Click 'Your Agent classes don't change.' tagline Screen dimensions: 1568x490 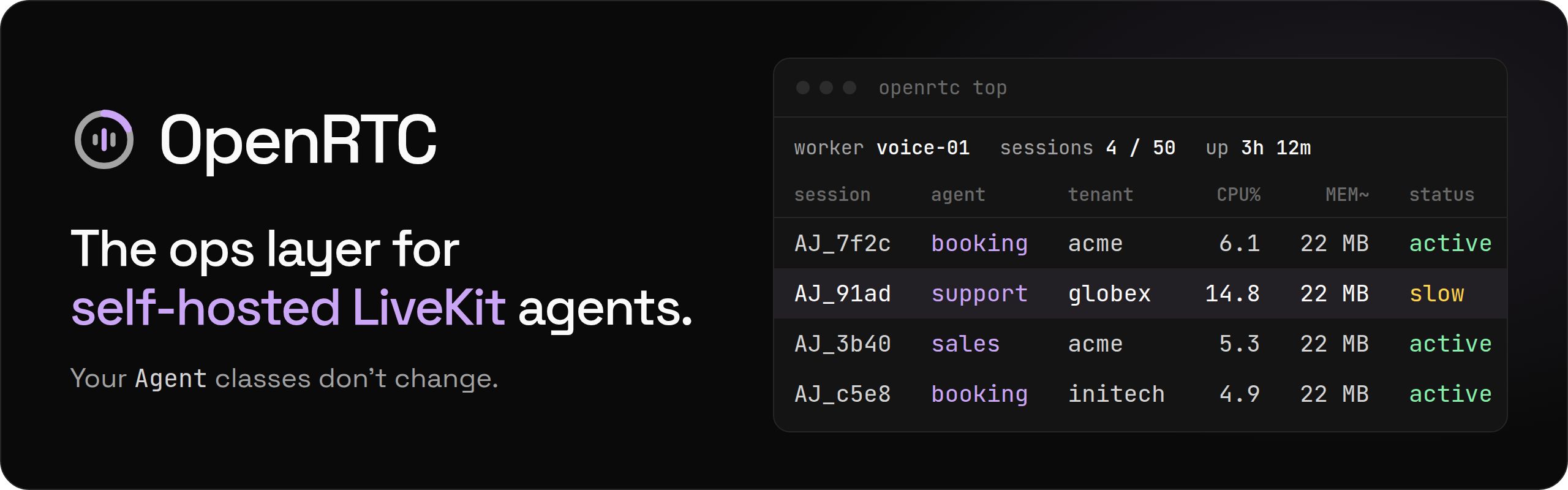tap(285, 379)
